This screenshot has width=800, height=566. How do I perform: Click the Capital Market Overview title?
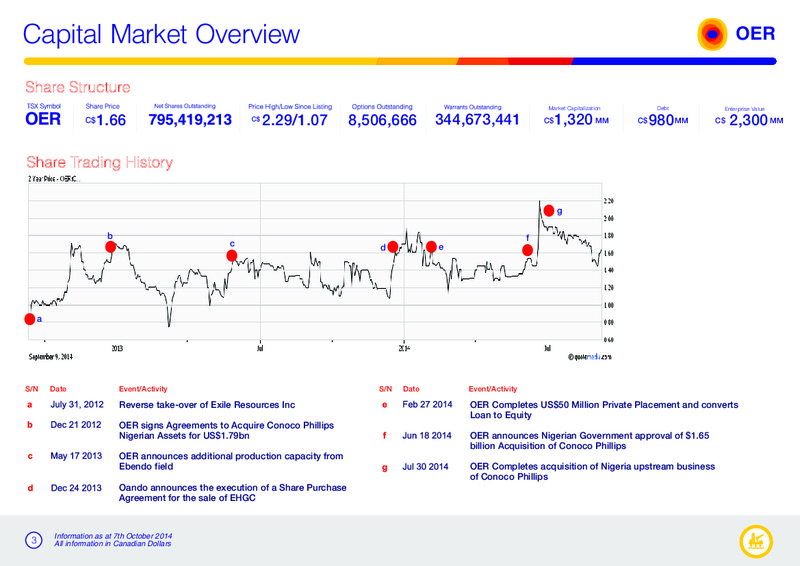pyautogui.click(x=161, y=35)
